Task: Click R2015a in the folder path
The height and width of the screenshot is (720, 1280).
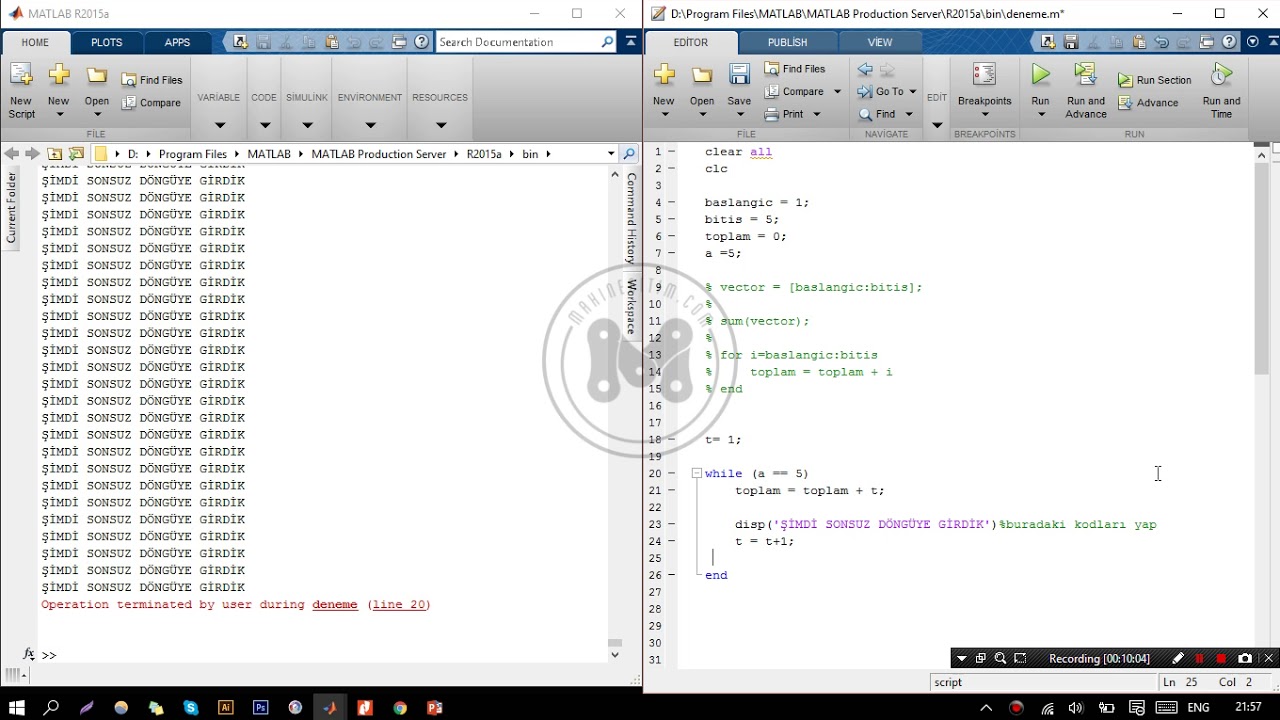Action: (x=483, y=154)
